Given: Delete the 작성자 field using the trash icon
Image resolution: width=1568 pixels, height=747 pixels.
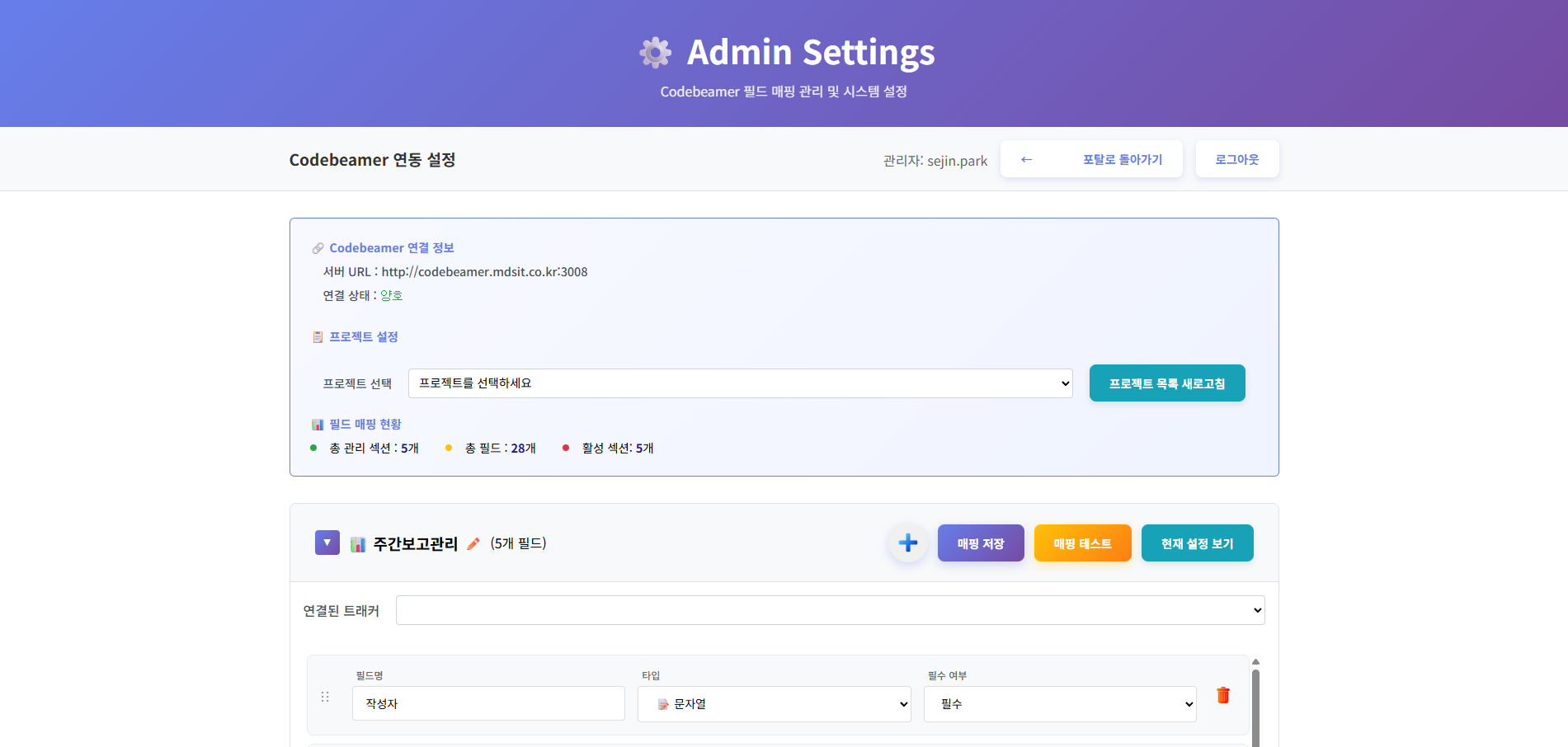Looking at the screenshot, I should [x=1223, y=695].
